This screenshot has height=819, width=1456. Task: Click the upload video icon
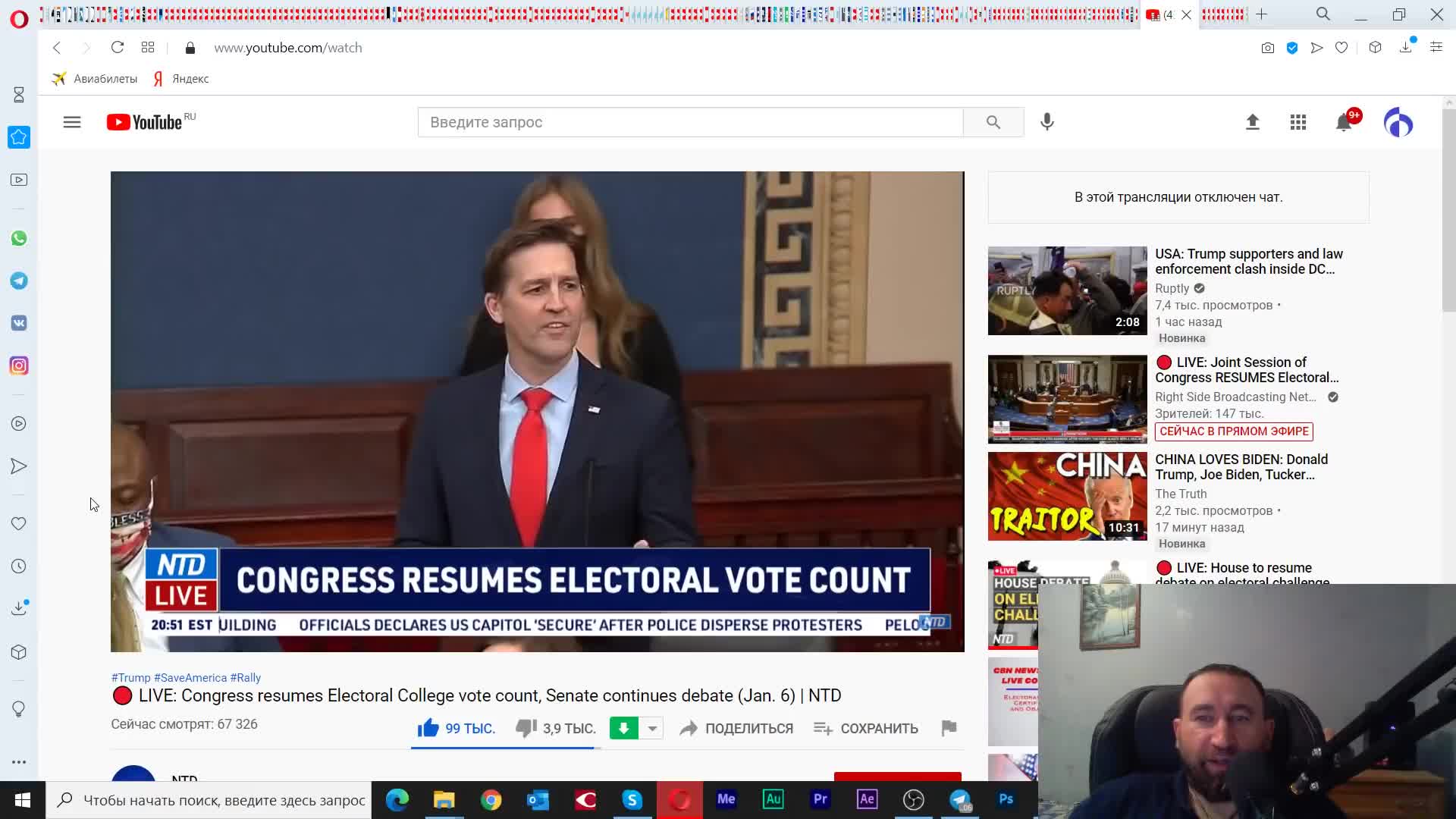coord(1253,122)
